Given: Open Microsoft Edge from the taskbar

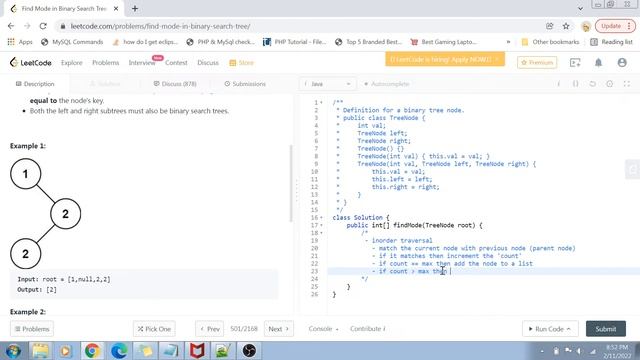Looking at the screenshot, I should [119, 351].
